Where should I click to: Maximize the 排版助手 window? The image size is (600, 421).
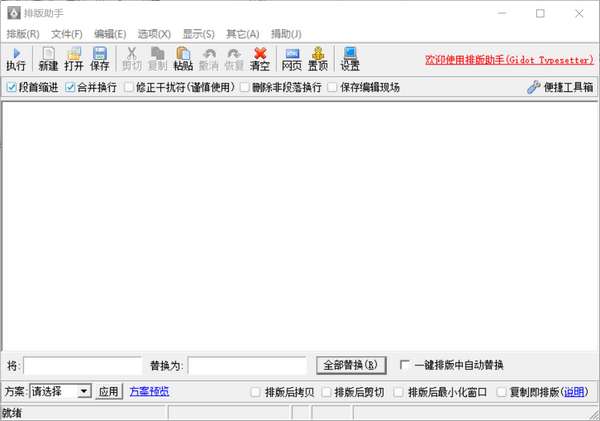540,13
